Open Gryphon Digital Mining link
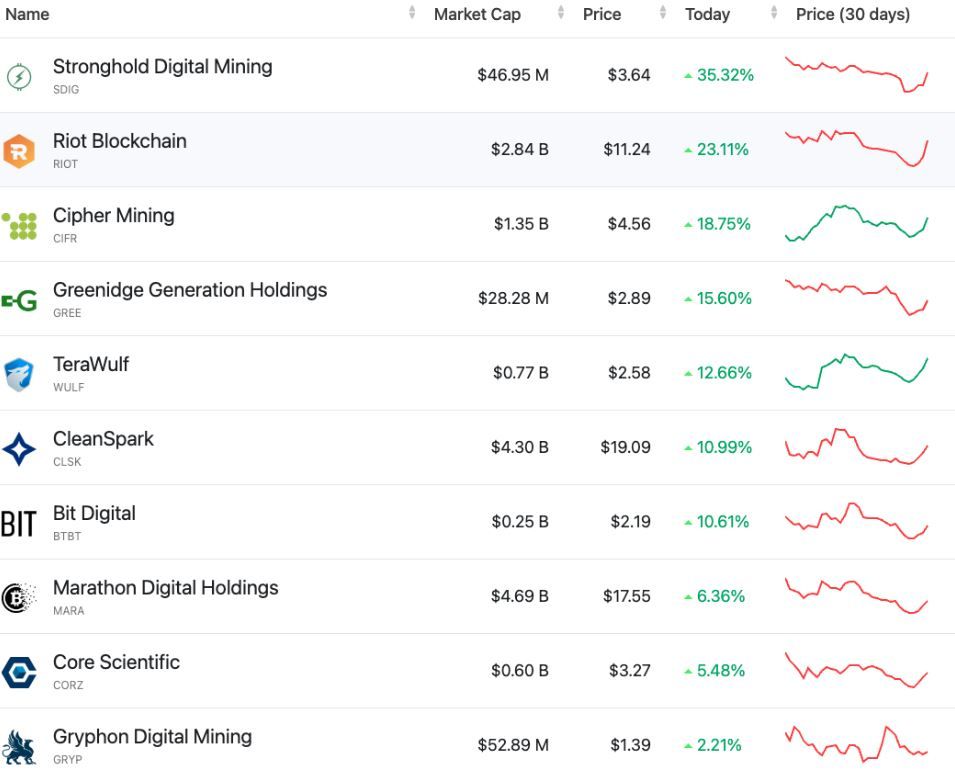This screenshot has height=778, width=955. 152,737
